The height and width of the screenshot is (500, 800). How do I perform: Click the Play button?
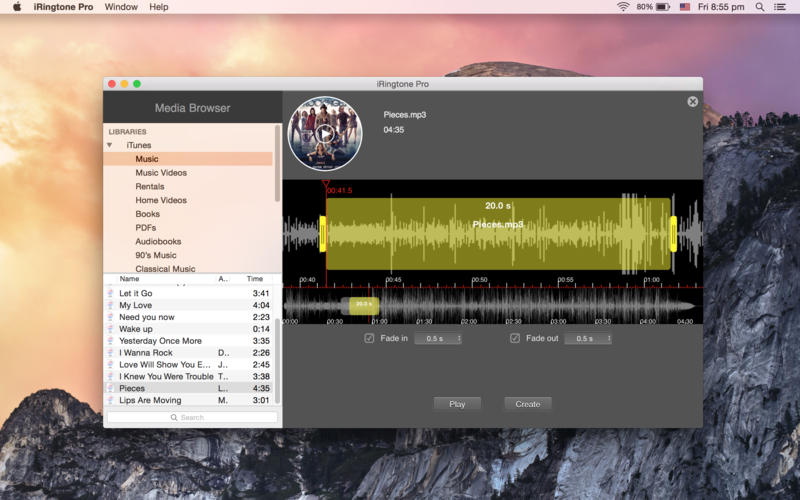point(457,404)
